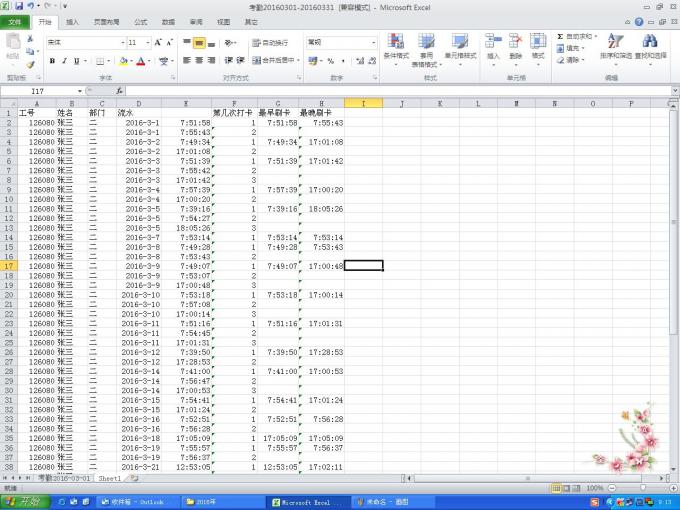Click the Copy icon in clipboard group

(30, 52)
